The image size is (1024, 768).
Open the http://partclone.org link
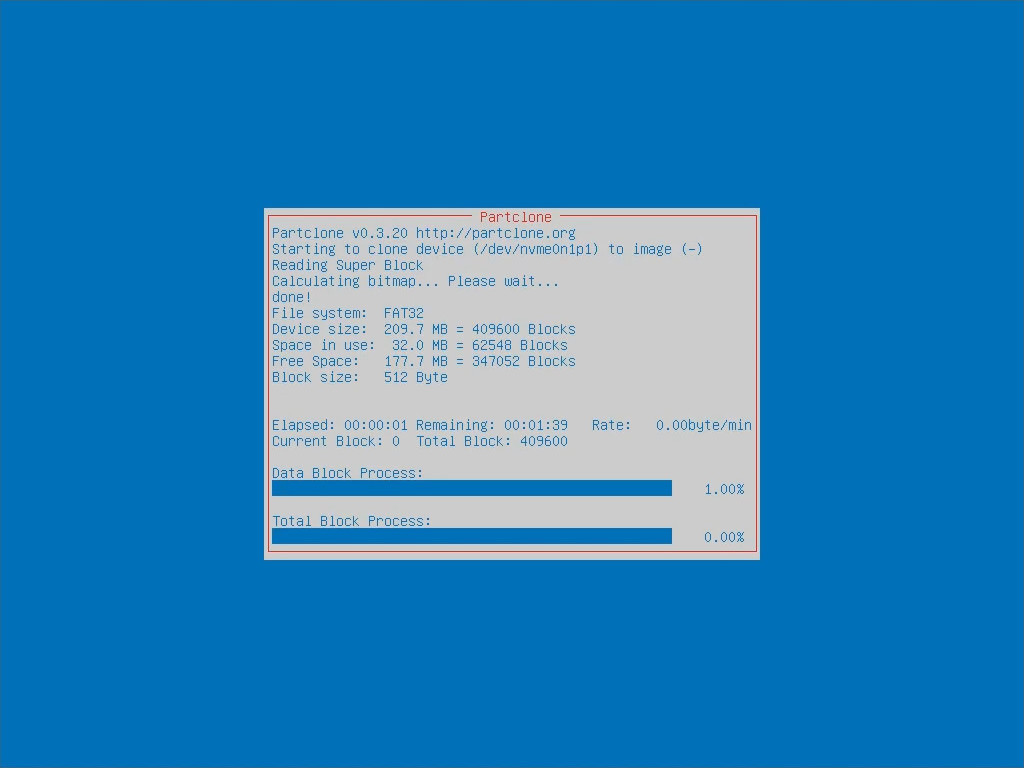(x=495, y=233)
